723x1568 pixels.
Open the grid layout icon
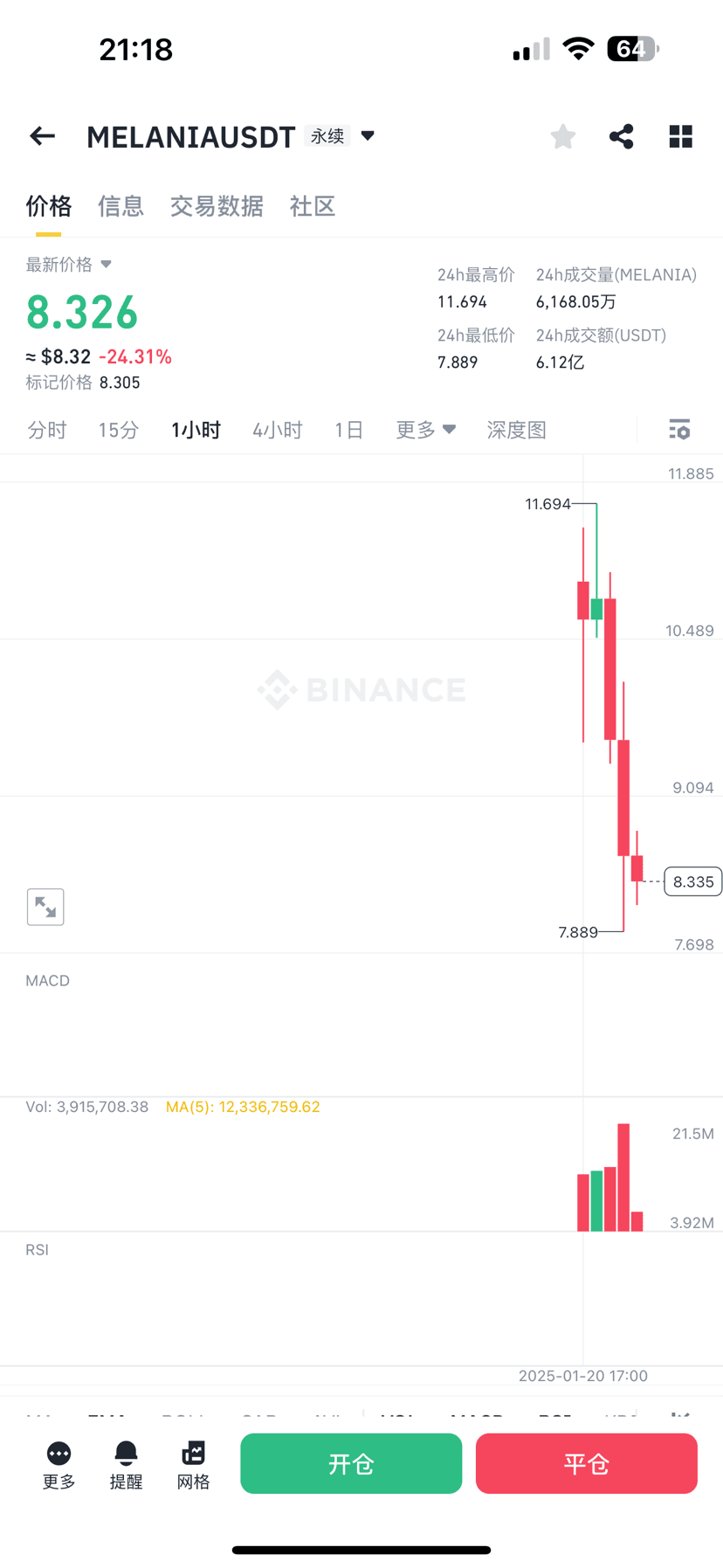pos(681,136)
